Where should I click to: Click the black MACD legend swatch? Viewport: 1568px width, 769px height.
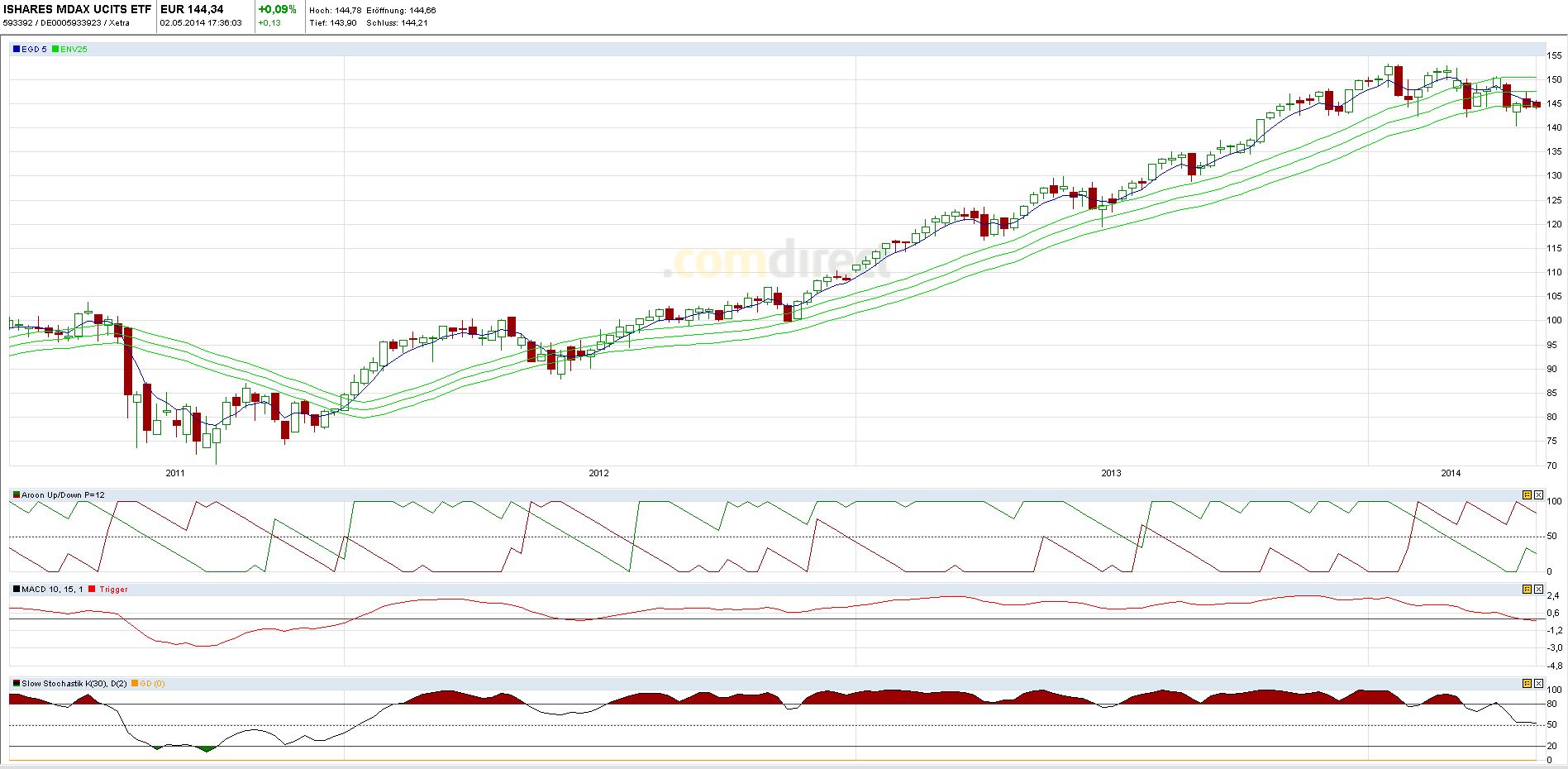(x=17, y=589)
